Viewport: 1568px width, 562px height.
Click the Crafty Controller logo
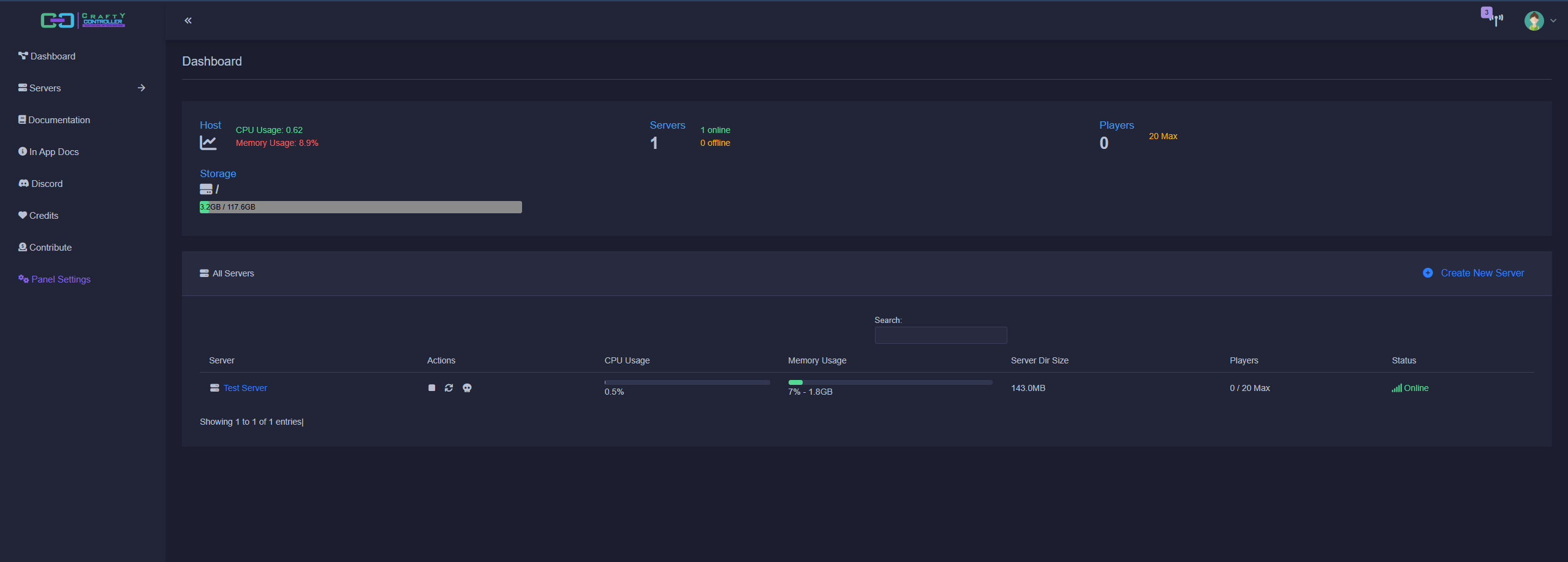(x=83, y=20)
